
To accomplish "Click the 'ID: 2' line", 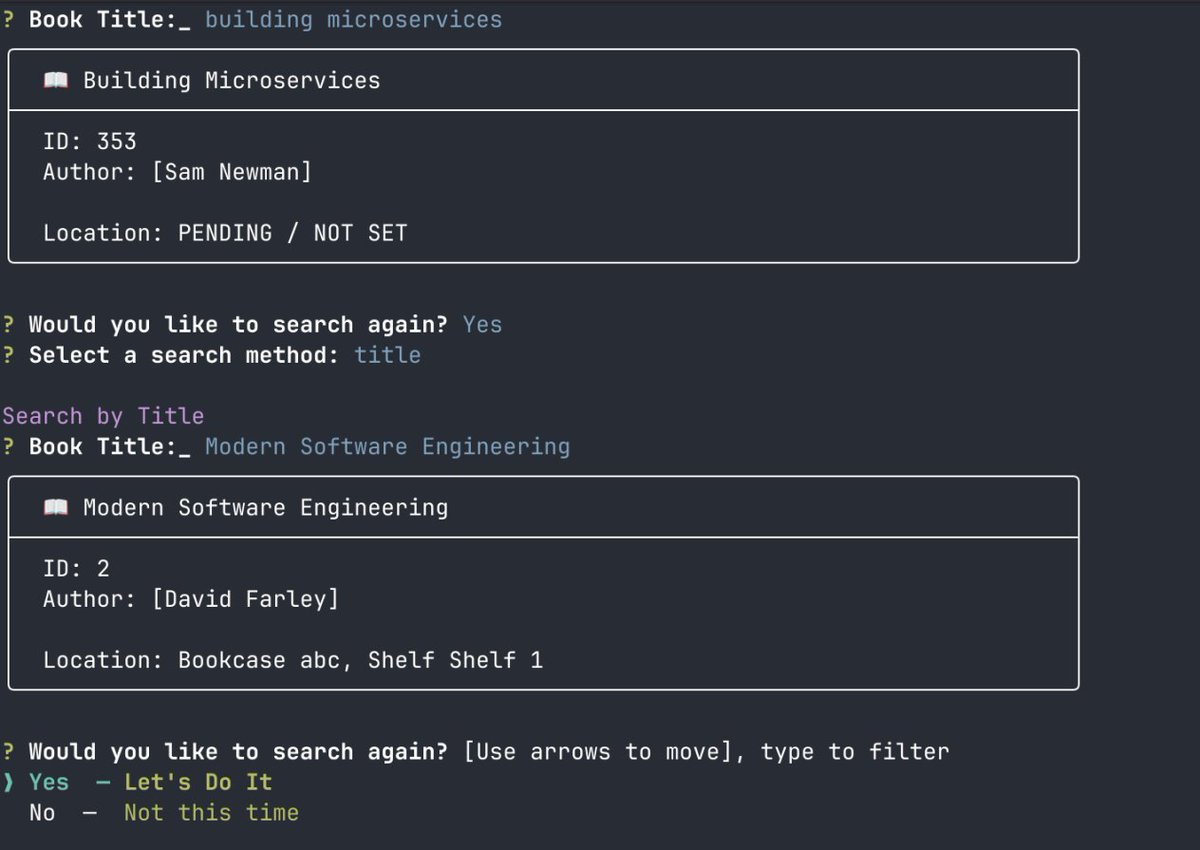I will coord(77,569).
